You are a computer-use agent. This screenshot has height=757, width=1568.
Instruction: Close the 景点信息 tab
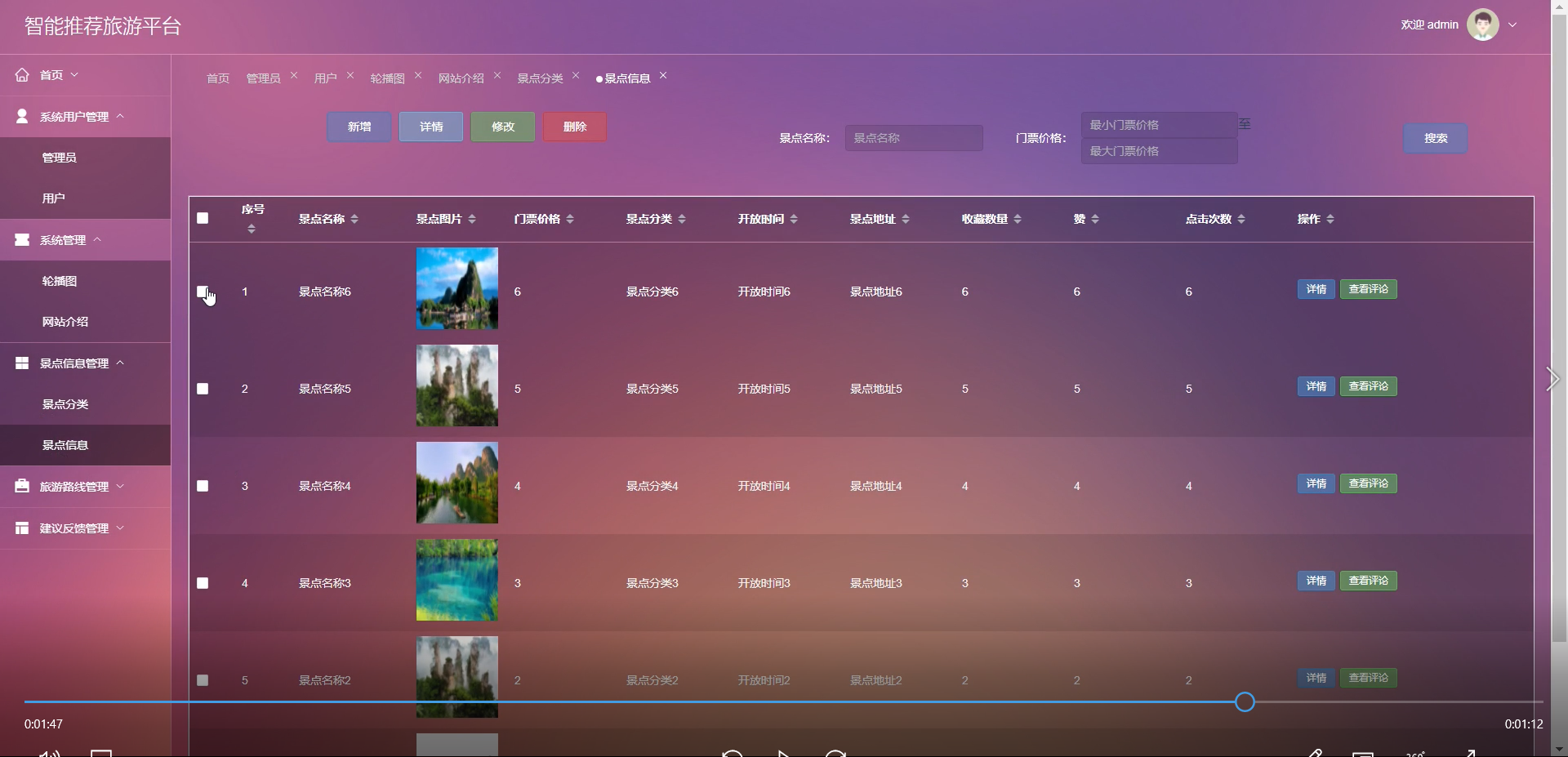click(x=663, y=75)
